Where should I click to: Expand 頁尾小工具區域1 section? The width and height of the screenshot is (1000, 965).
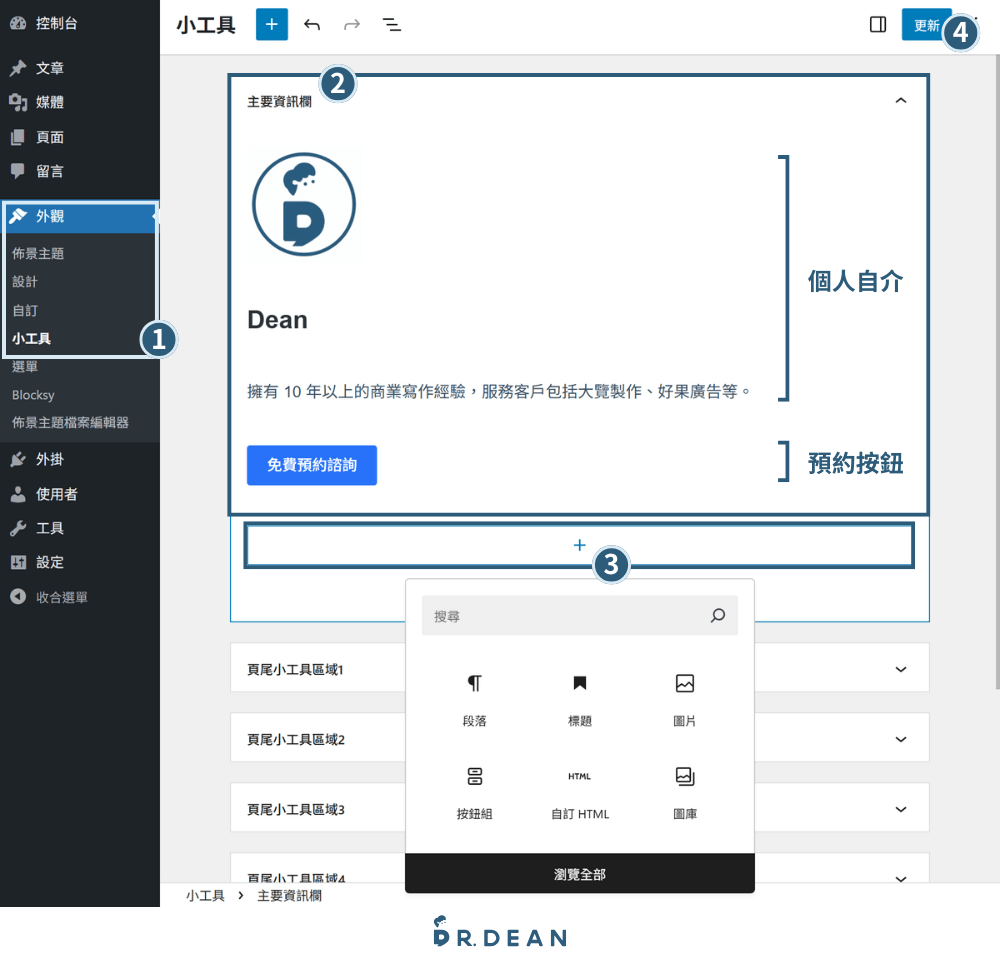pyautogui.click(x=901, y=669)
